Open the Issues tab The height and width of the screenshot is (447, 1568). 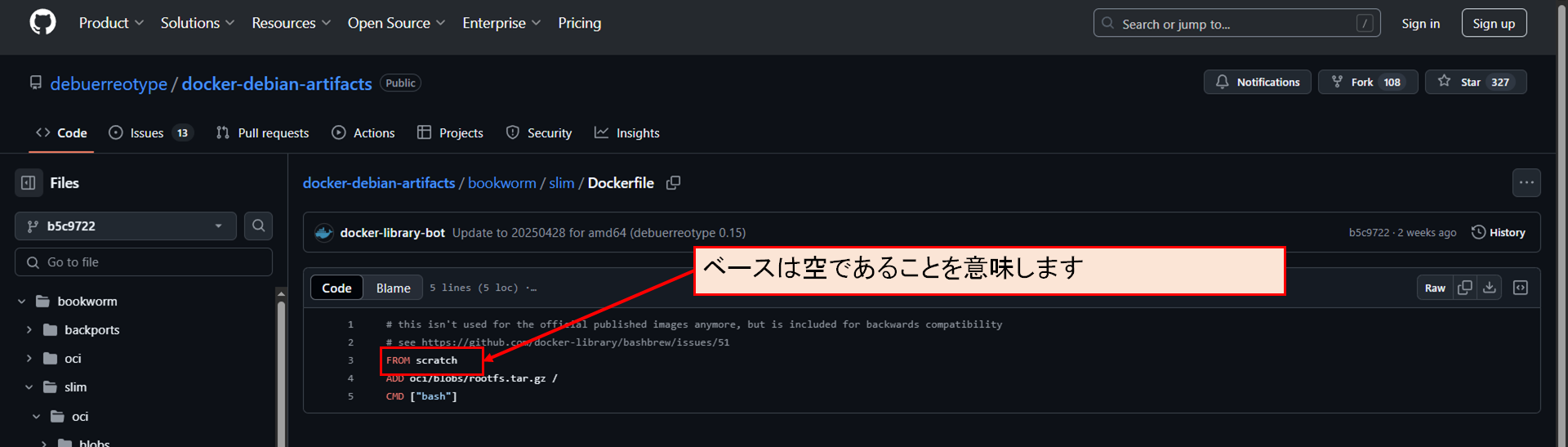click(x=150, y=133)
